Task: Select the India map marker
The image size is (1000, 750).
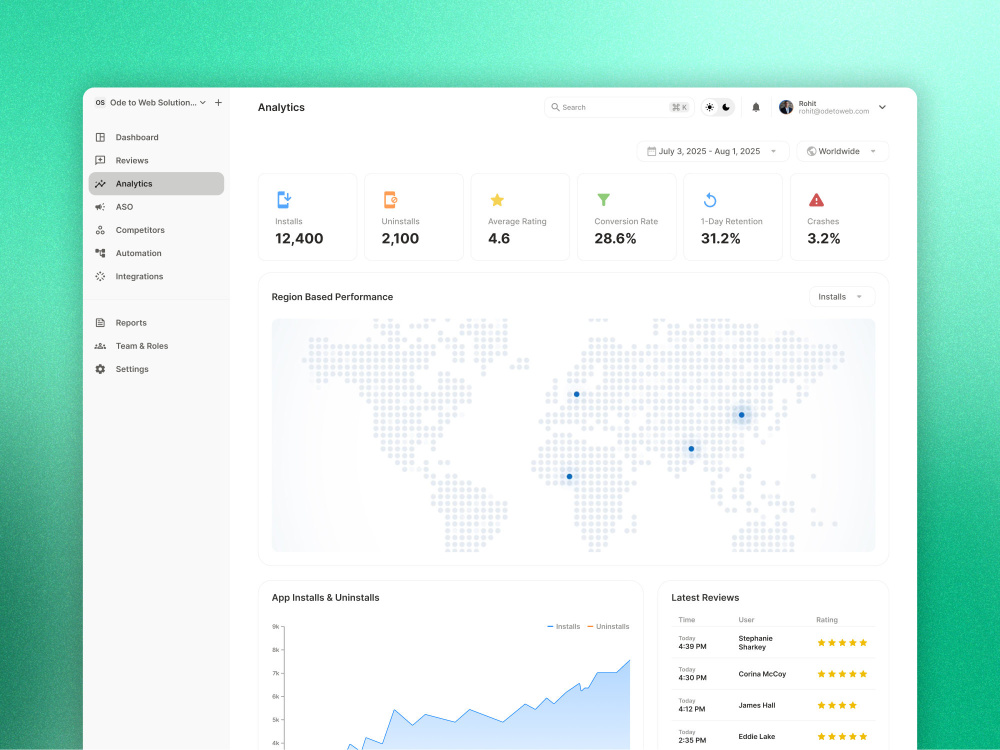Action: click(x=691, y=449)
